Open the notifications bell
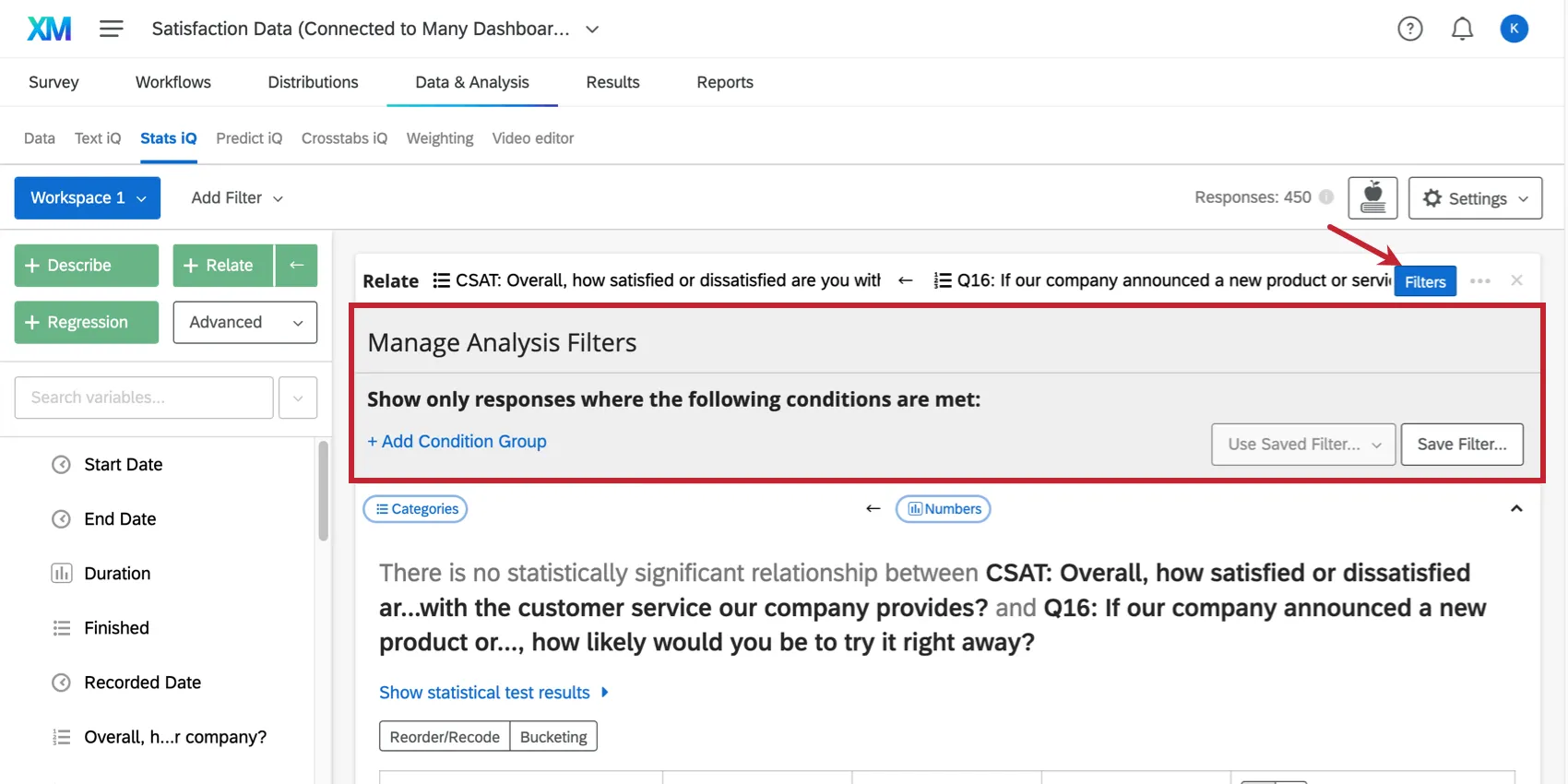1568x784 pixels. click(1462, 29)
